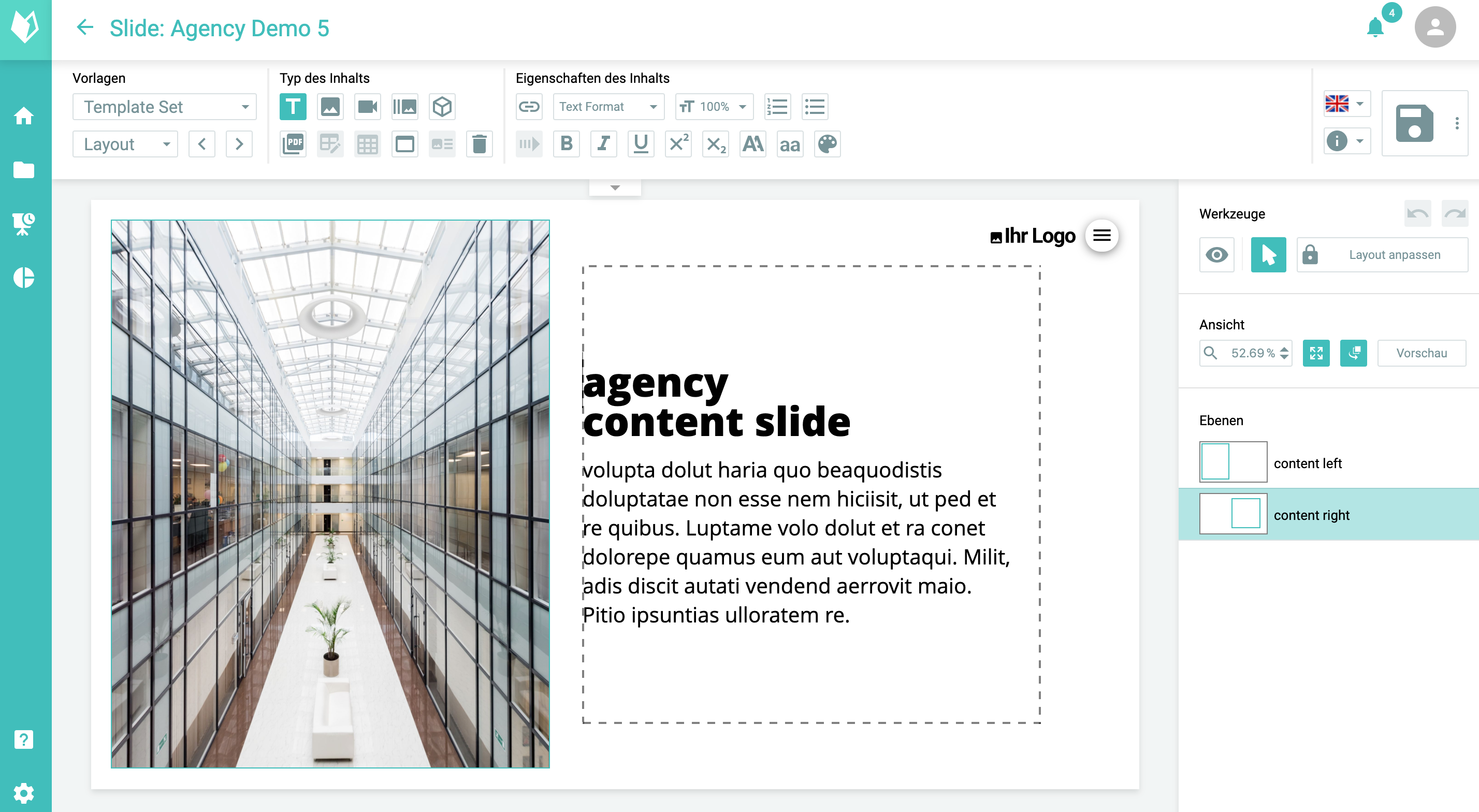Adjust the zoom percentage stepper arrows

[x=1284, y=353]
